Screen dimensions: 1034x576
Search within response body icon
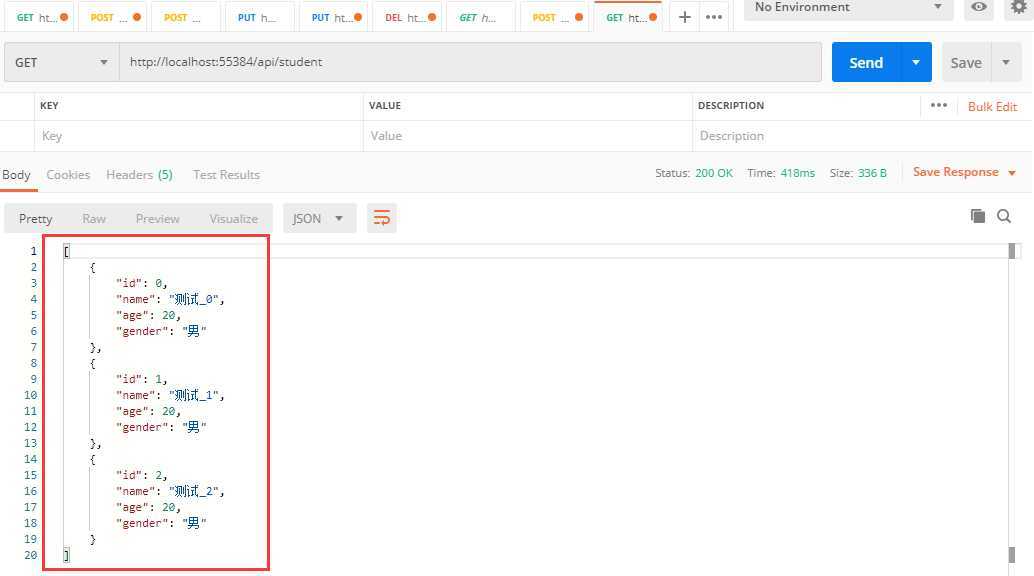(x=1004, y=216)
